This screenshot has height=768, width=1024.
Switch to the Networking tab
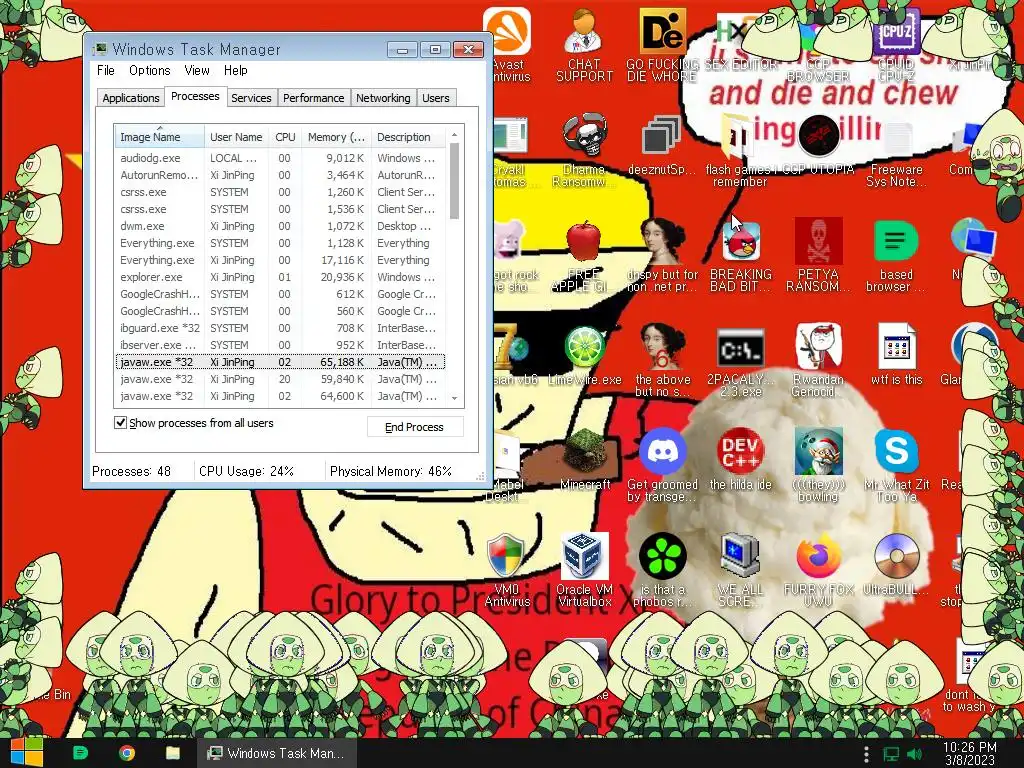tap(383, 98)
